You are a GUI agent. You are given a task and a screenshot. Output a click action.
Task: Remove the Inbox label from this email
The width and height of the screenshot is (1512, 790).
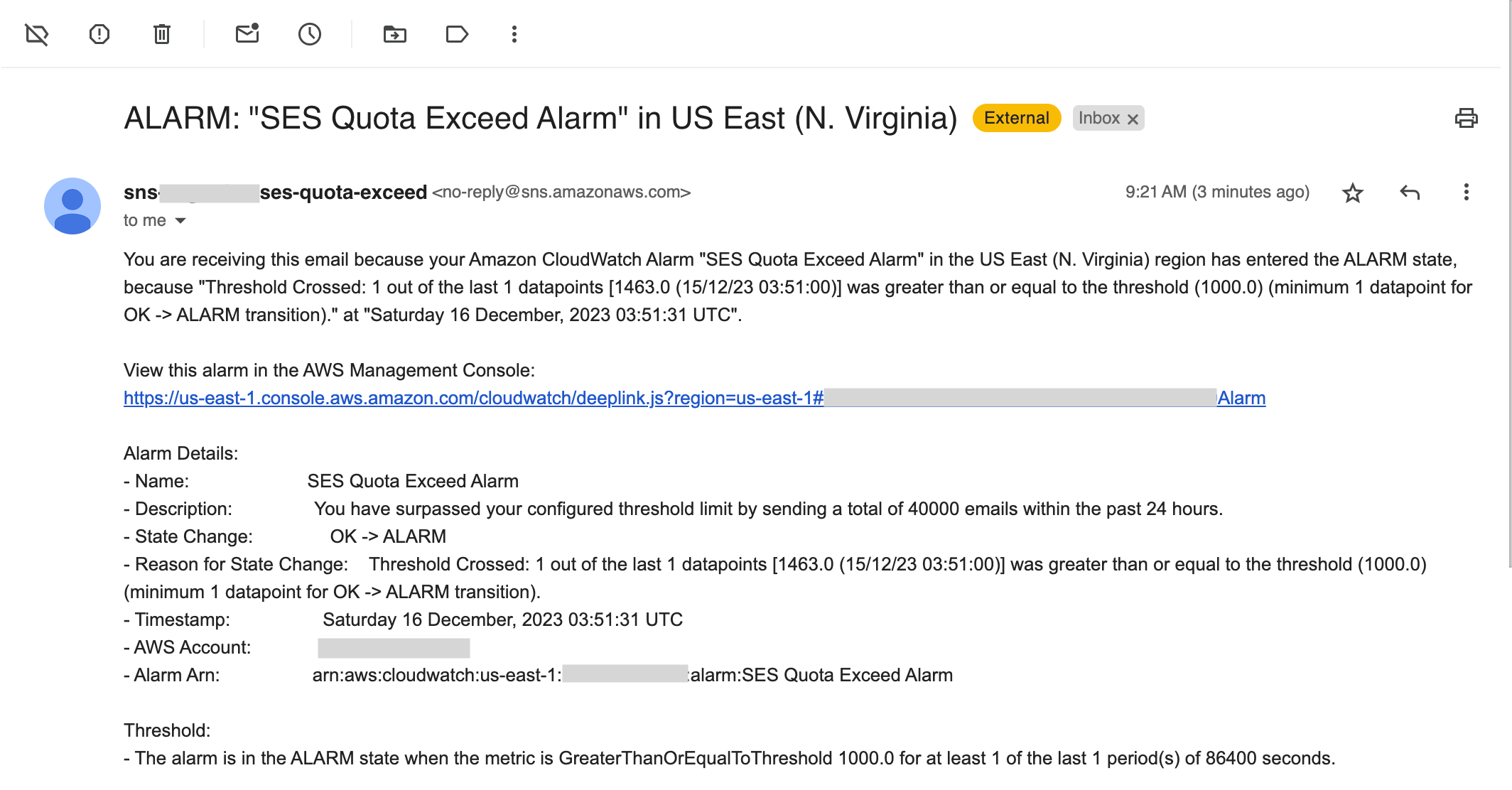pyautogui.click(x=1133, y=118)
